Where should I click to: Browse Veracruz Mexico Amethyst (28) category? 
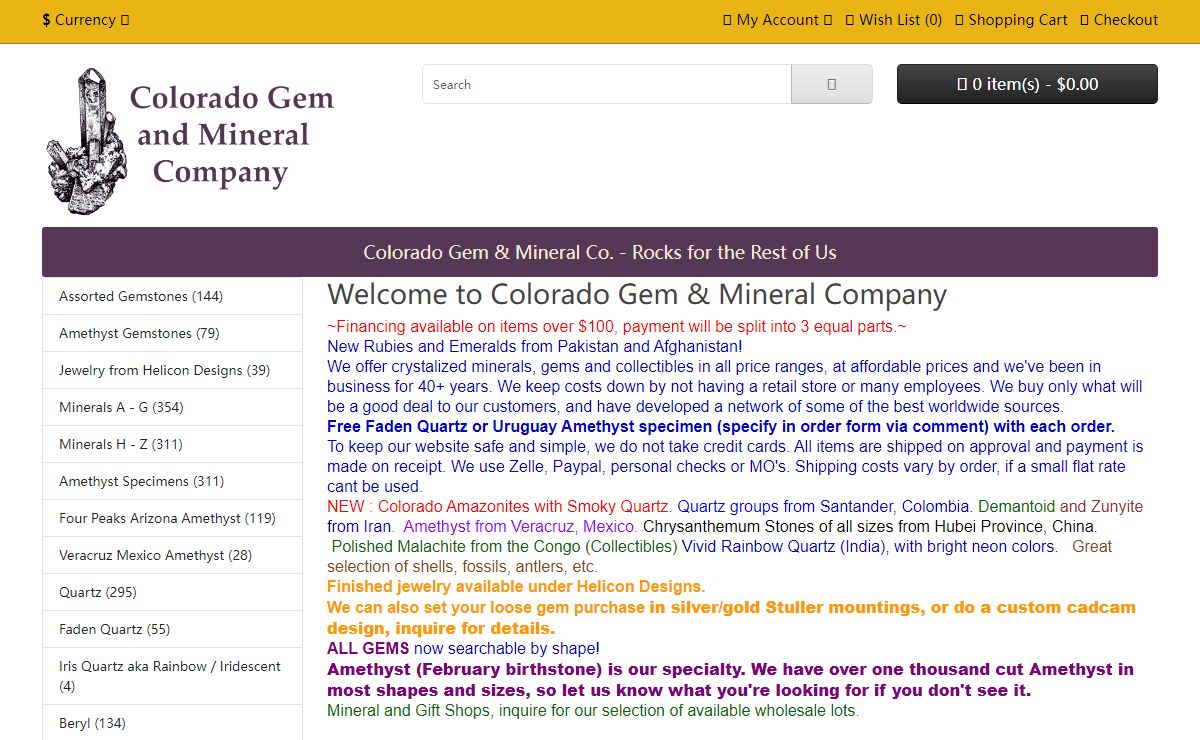tap(155, 555)
